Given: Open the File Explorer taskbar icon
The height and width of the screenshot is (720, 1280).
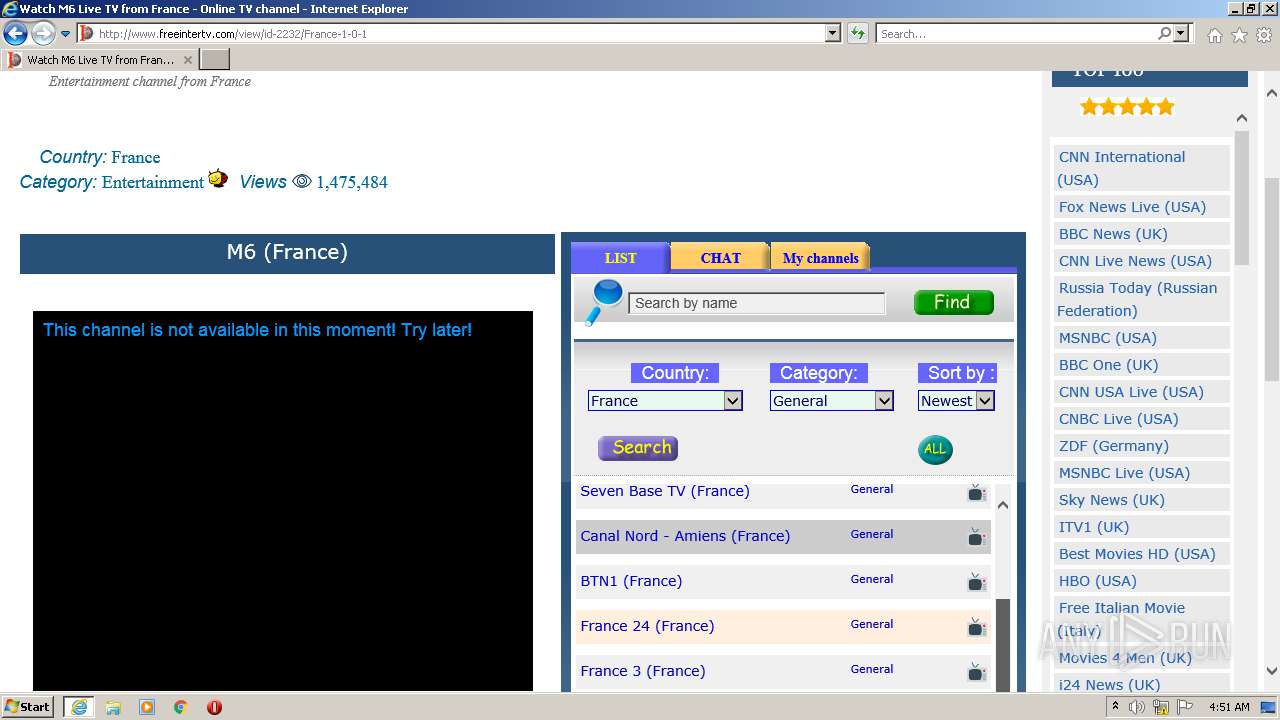Looking at the screenshot, I should [113, 707].
